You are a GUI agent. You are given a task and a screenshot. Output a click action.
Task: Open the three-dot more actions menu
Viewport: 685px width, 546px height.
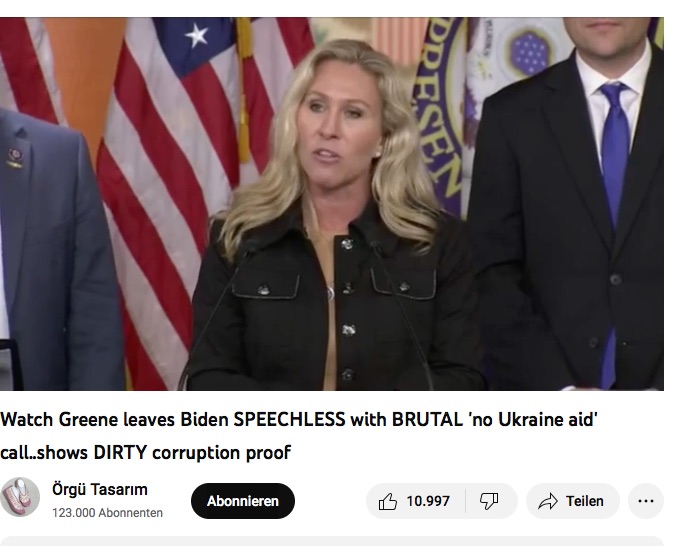(x=646, y=501)
